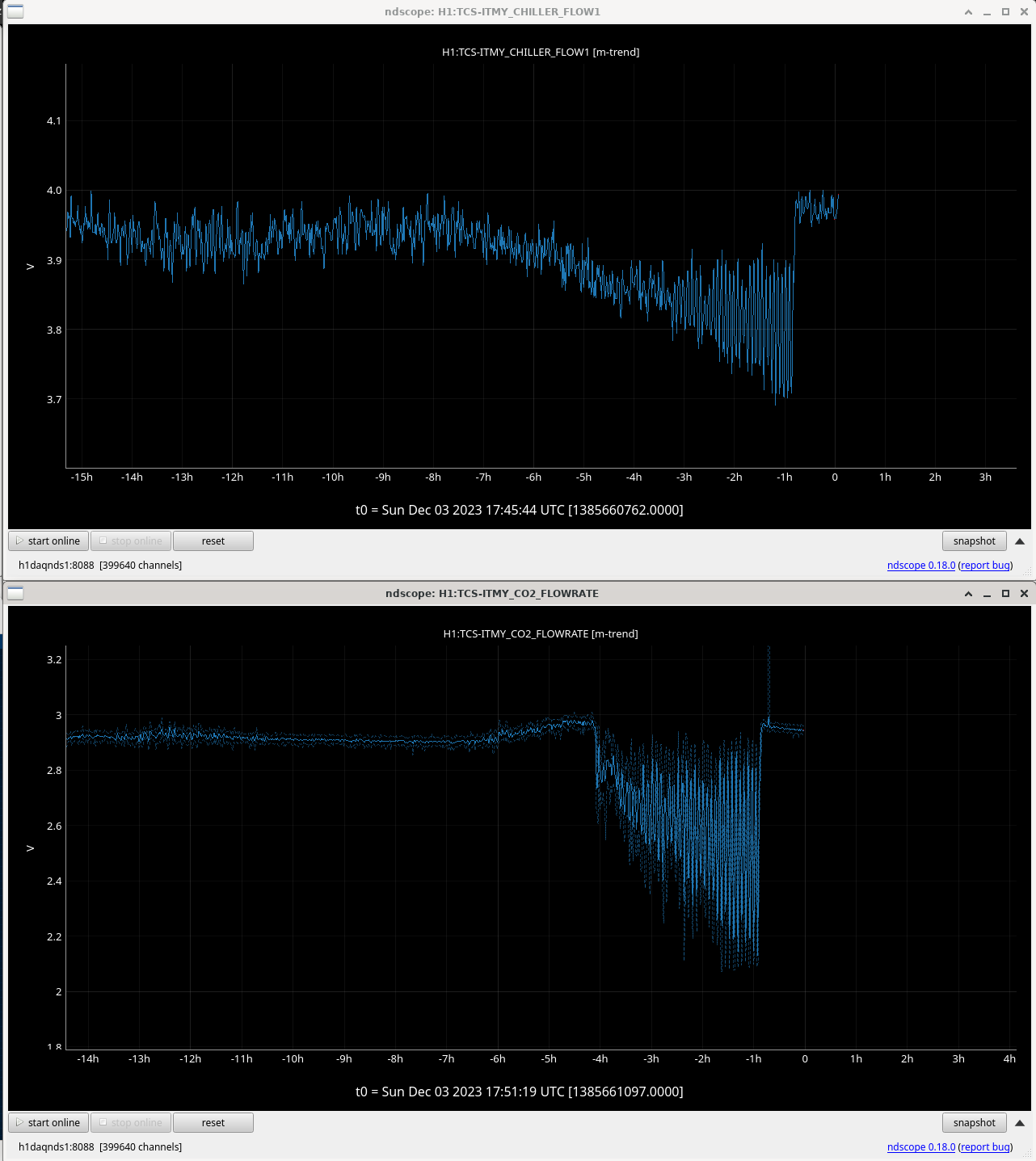Take a snapshot of the CO2_FLOWRATE plot
Image resolution: width=1036 pixels, height=1161 pixels.
tap(975, 1123)
